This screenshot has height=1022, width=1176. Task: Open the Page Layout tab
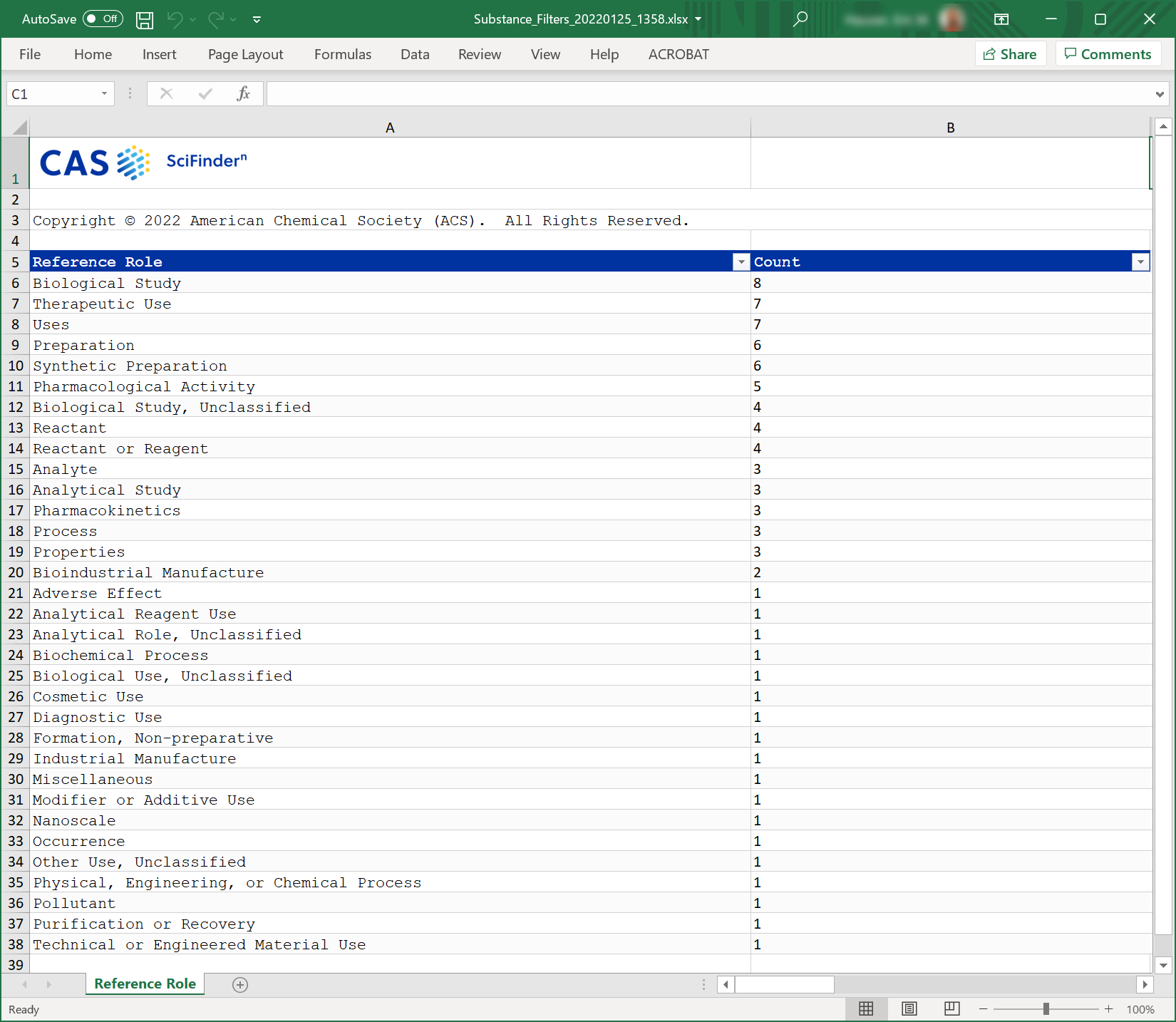tap(245, 54)
